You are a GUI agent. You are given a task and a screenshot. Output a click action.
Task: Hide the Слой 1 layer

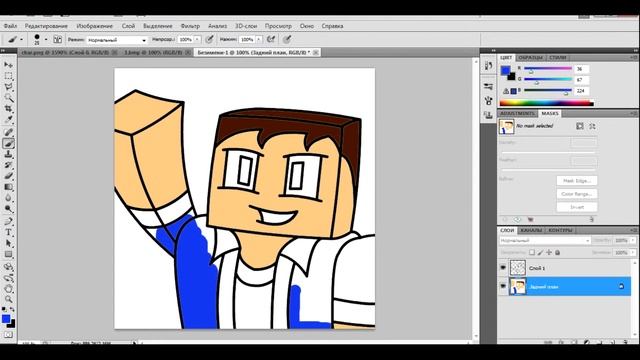503,268
